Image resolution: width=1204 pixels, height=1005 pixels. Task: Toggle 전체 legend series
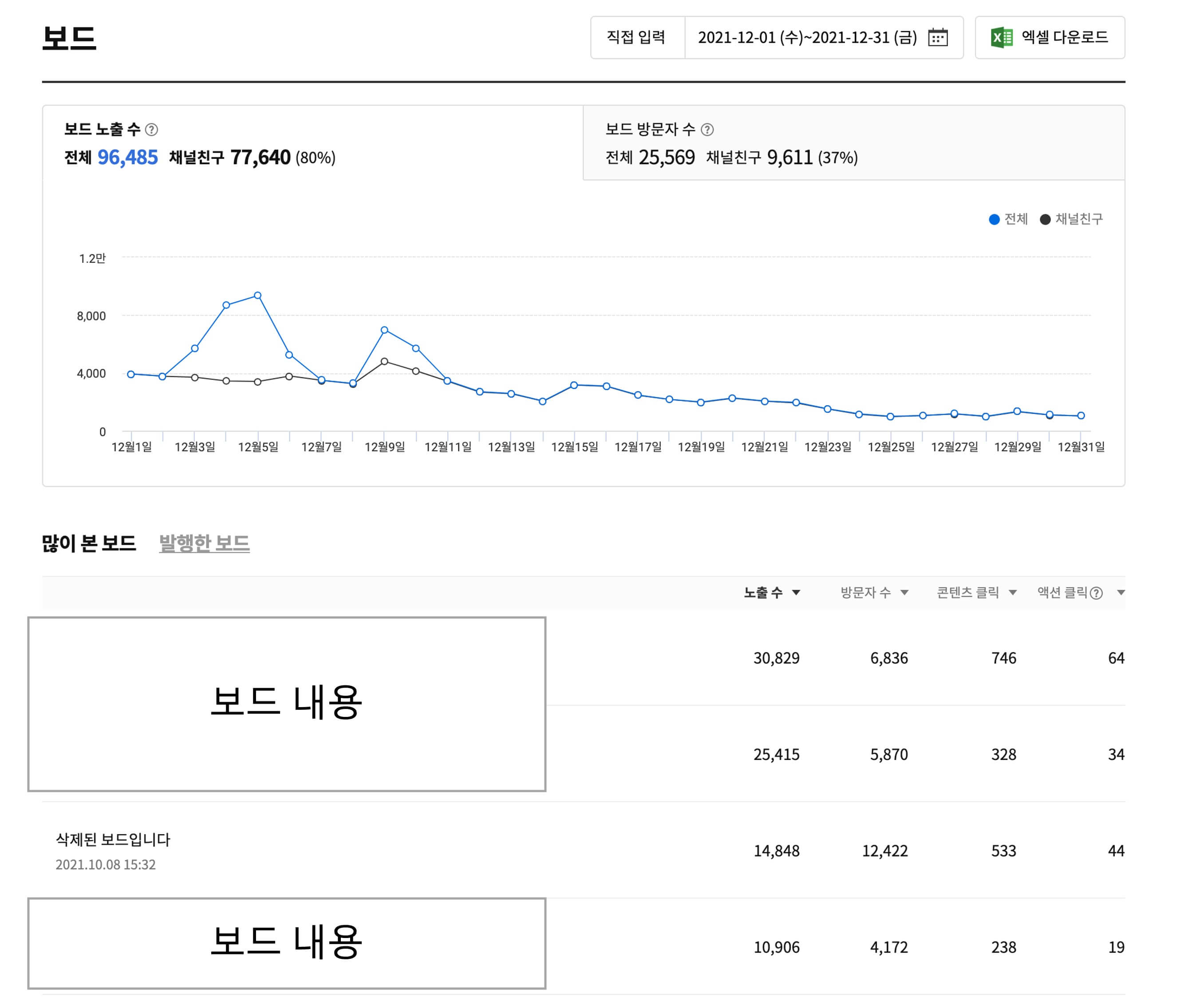coord(1008,219)
